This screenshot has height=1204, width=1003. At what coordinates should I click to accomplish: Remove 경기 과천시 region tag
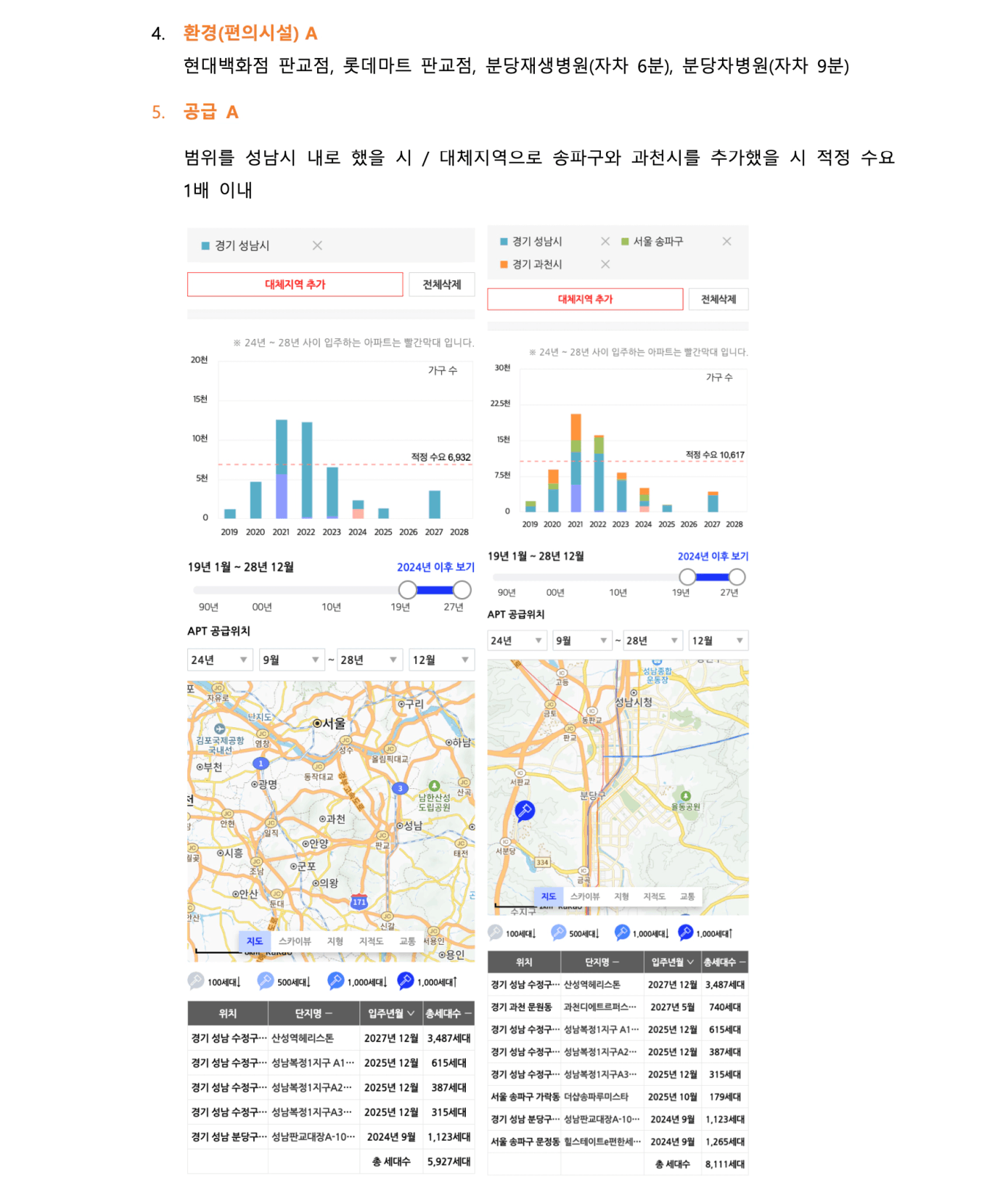point(605,264)
